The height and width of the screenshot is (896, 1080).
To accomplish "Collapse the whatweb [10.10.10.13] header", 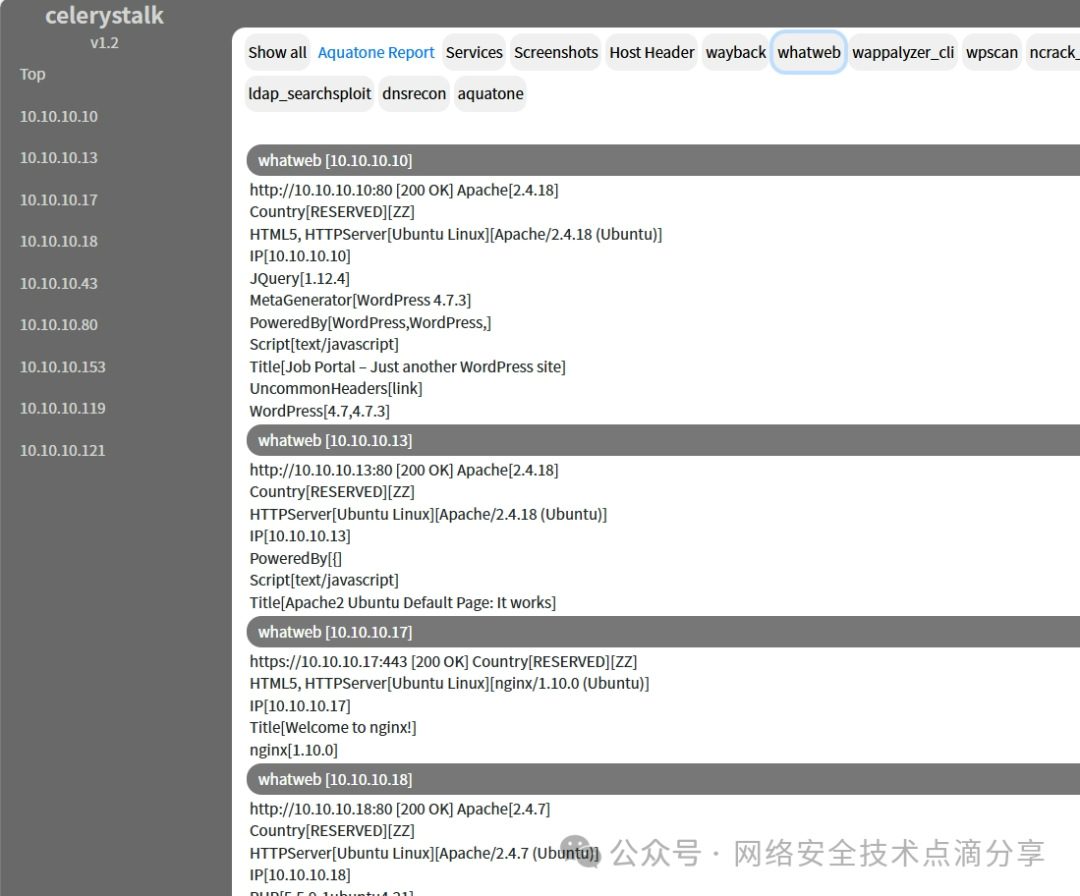I will click(663, 440).
